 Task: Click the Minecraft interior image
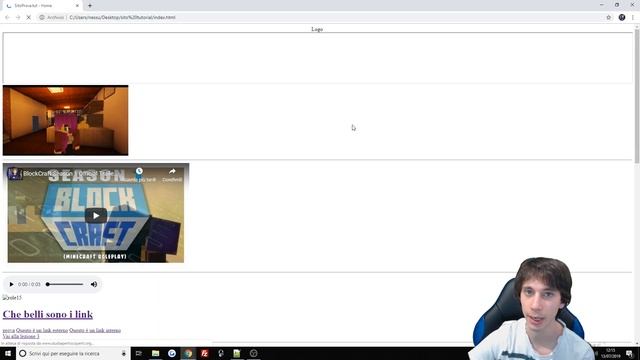[65, 120]
